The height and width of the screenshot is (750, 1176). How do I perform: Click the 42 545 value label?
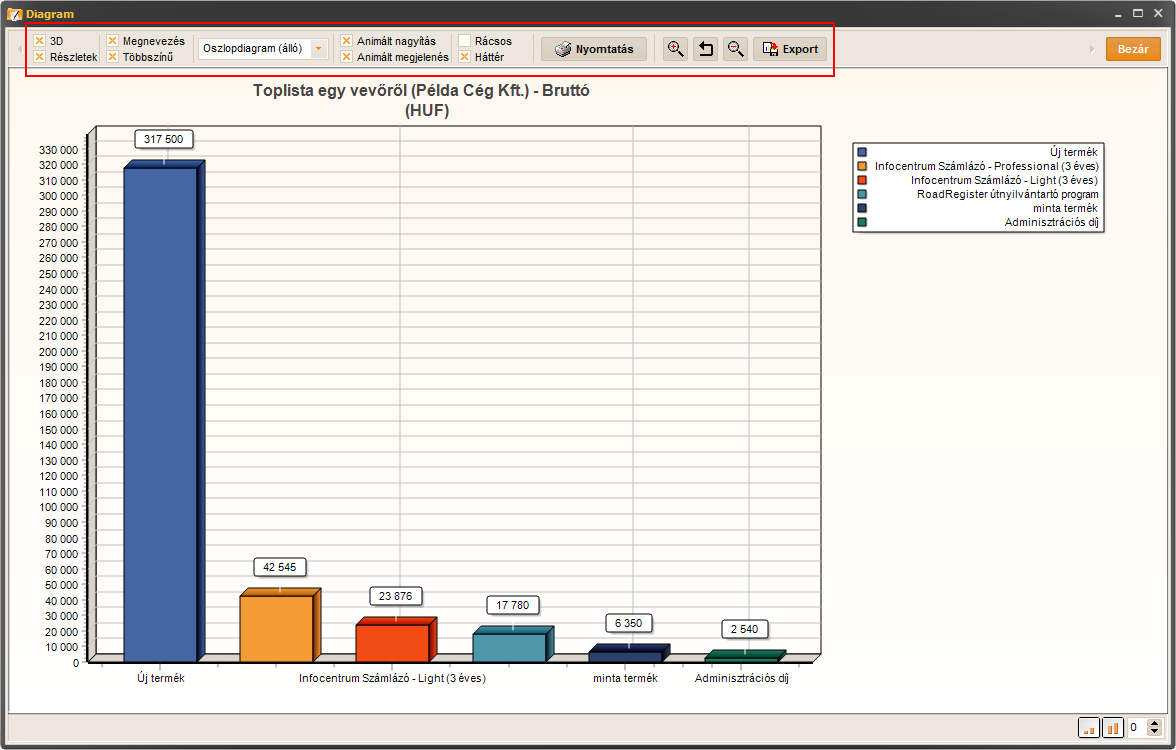[280, 567]
